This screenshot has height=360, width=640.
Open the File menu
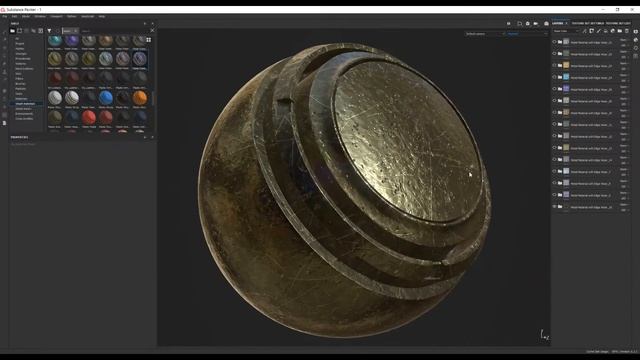[x=4, y=16]
